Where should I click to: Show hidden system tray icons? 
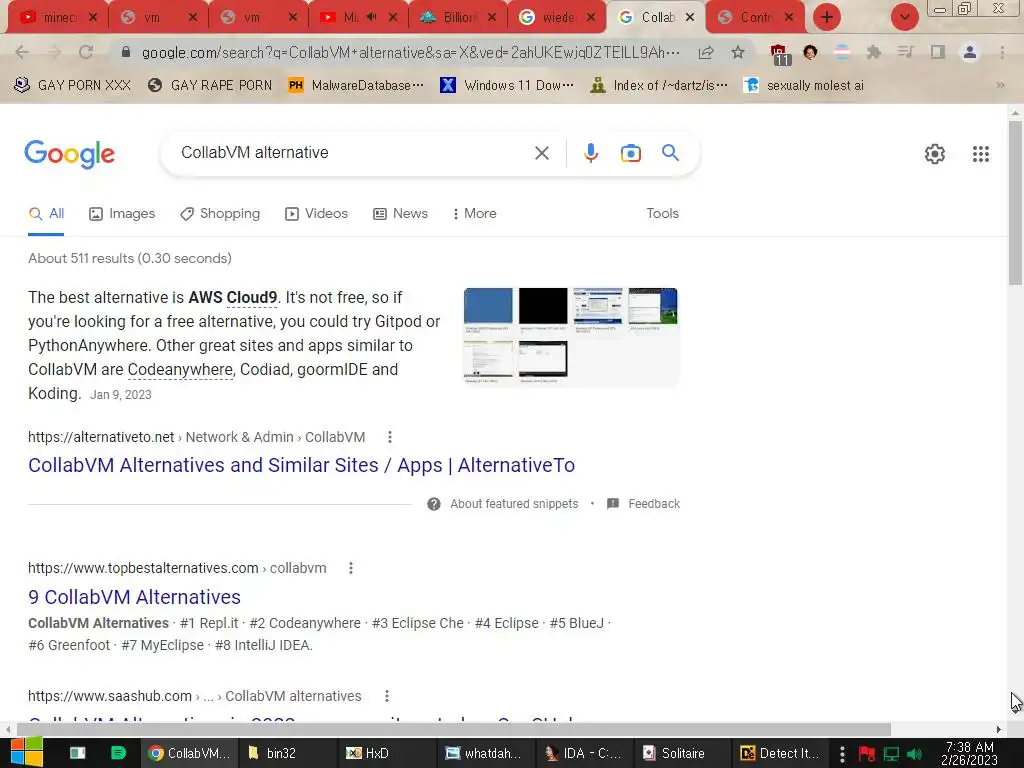click(x=842, y=754)
